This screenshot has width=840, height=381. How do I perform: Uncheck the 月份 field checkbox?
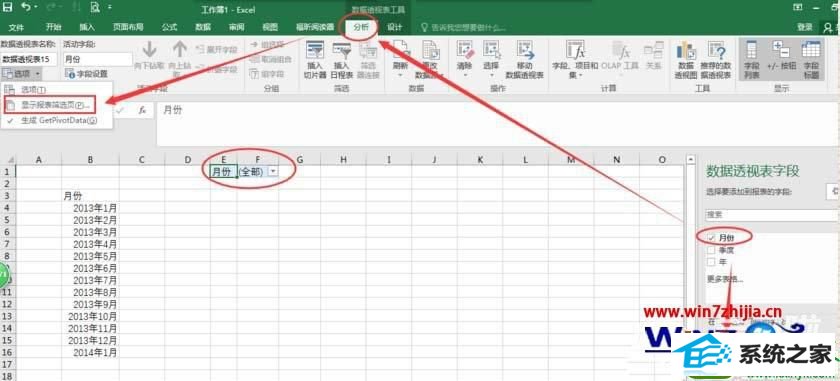point(711,237)
